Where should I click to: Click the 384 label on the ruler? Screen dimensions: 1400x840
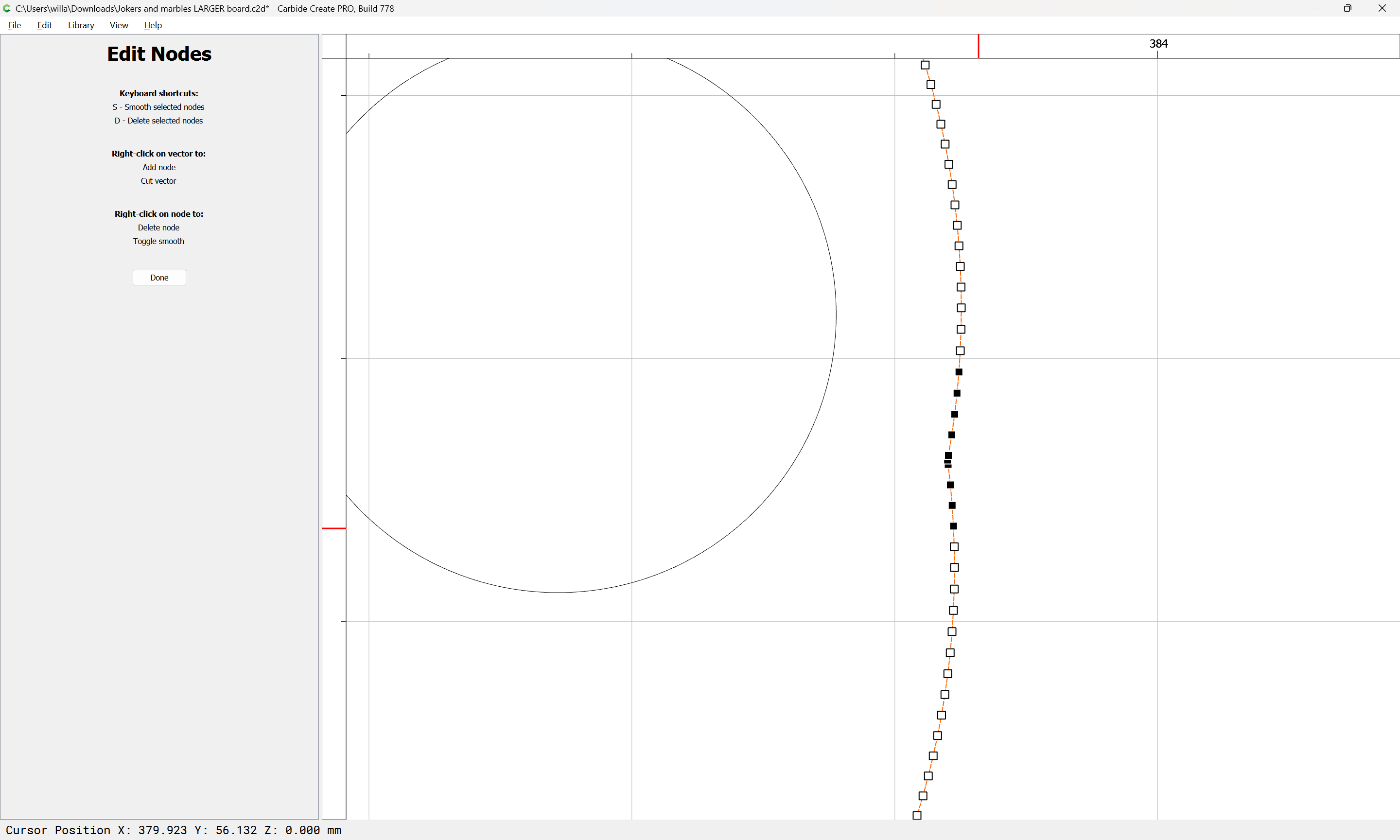1158,44
